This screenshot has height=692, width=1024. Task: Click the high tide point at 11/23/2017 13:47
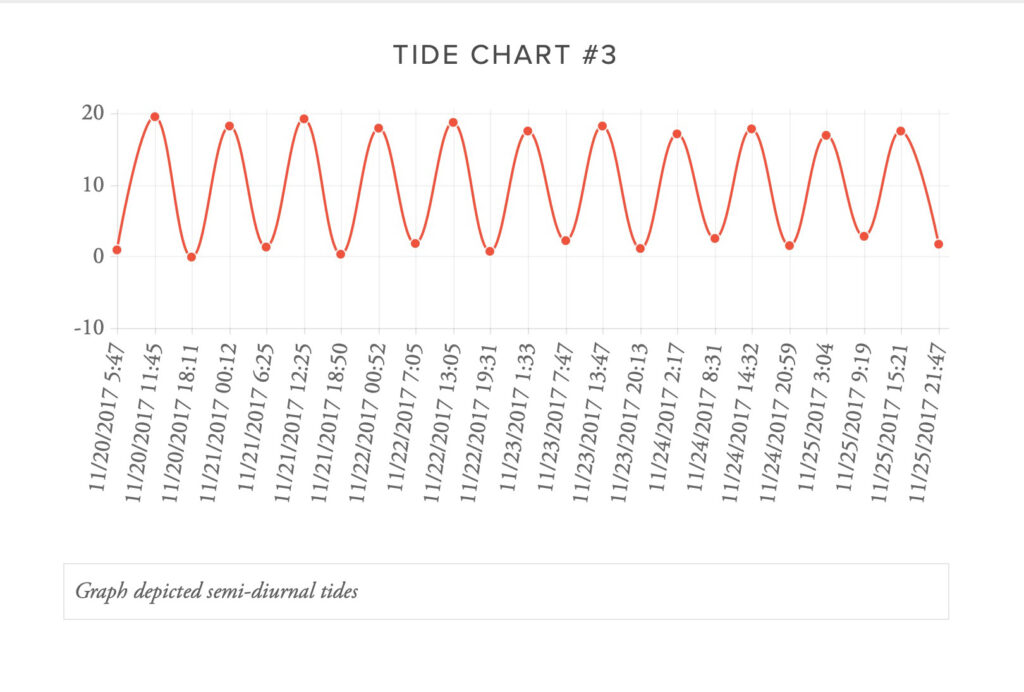pos(602,126)
